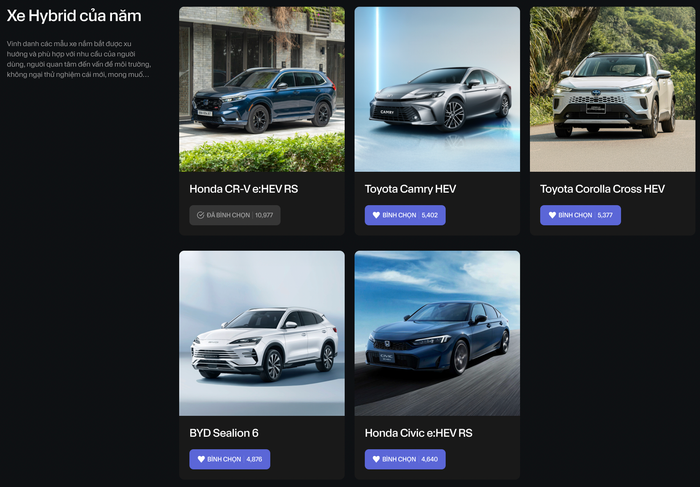Image resolution: width=700 pixels, height=487 pixels.
Task: Open the Honda Civic e:HEV RS title link
Action: pyautogui.click(x=419, y=433)
